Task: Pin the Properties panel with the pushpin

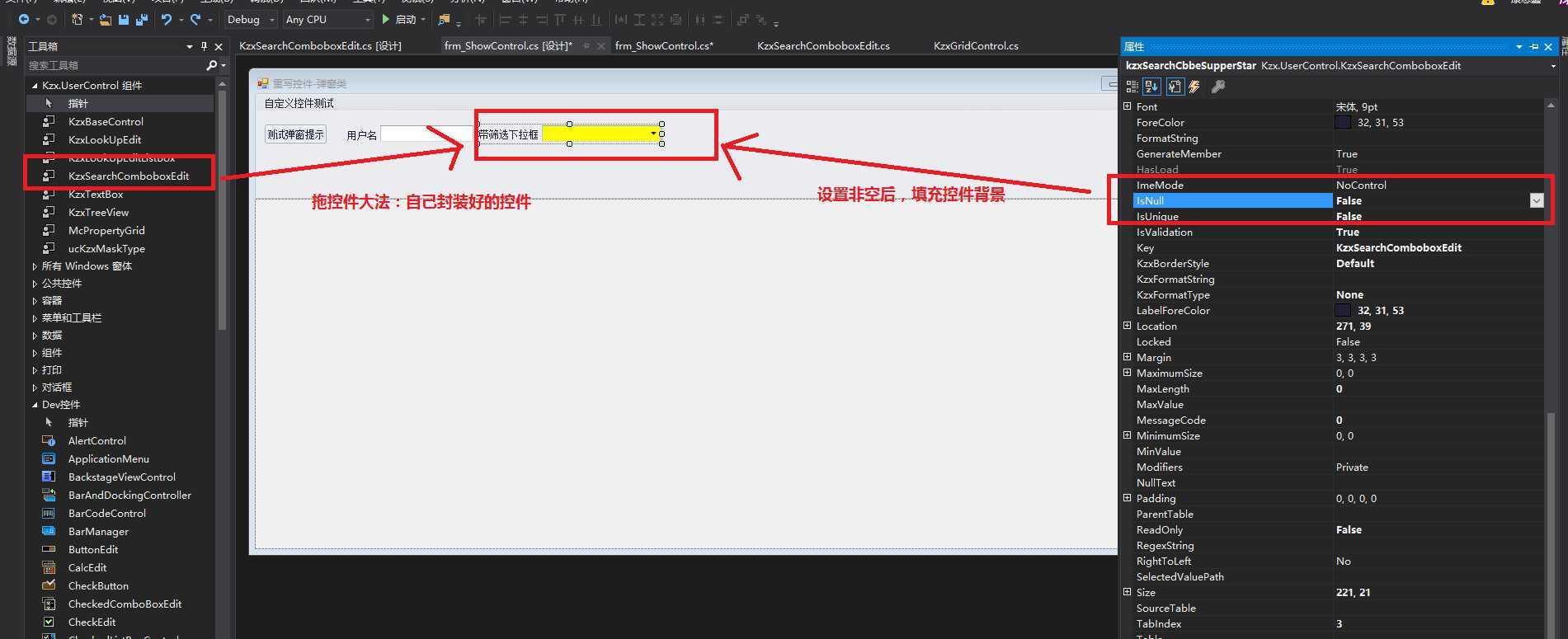Action: point(1534,46)
